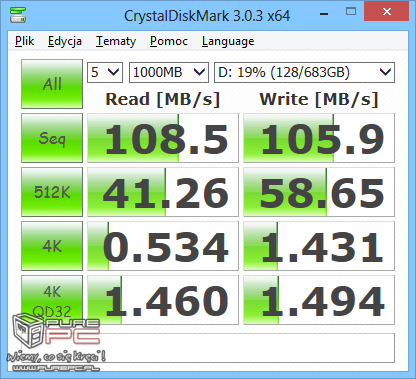Screen dimensions: 416x379
Task: Start the 512K random test
Action: click(52, 192)
